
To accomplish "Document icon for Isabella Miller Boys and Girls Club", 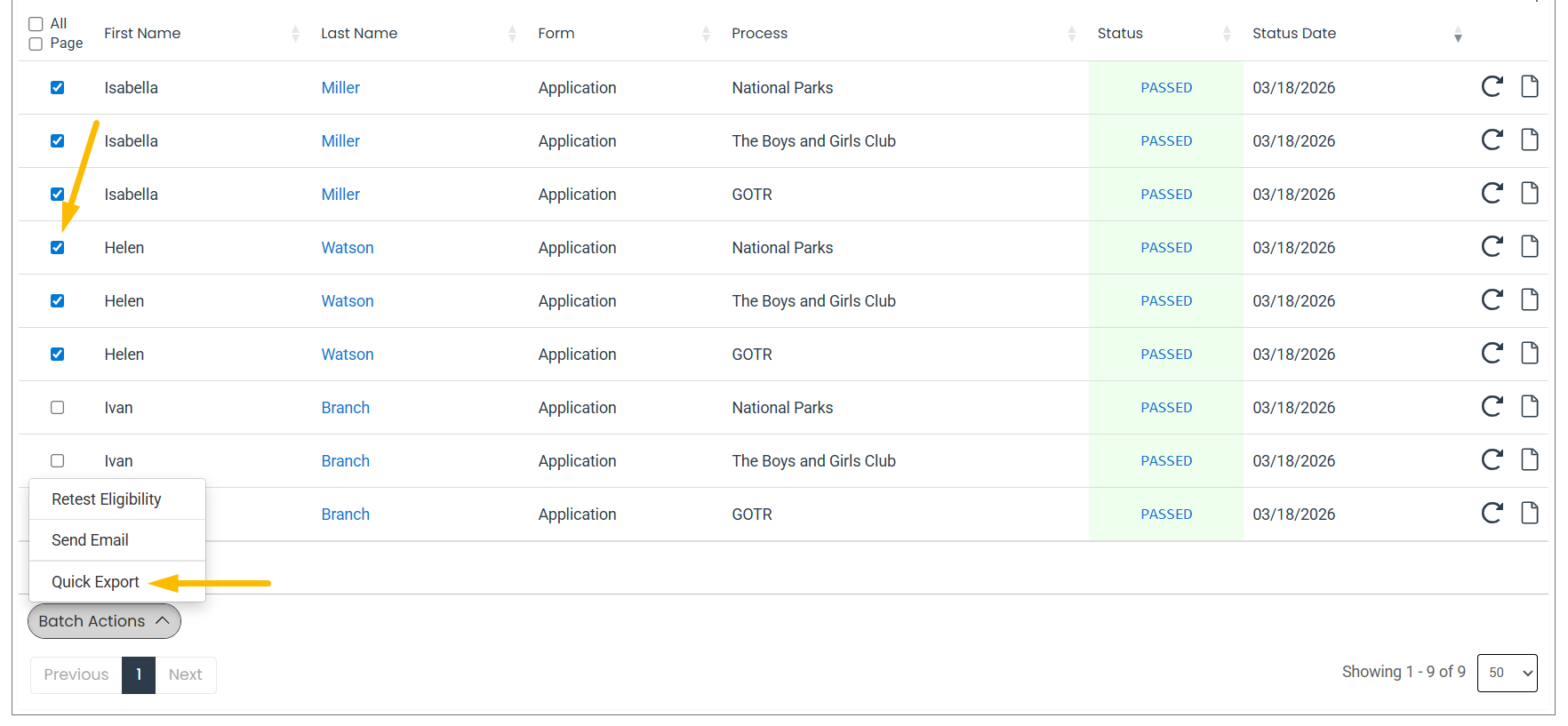I will [1529, 140].
